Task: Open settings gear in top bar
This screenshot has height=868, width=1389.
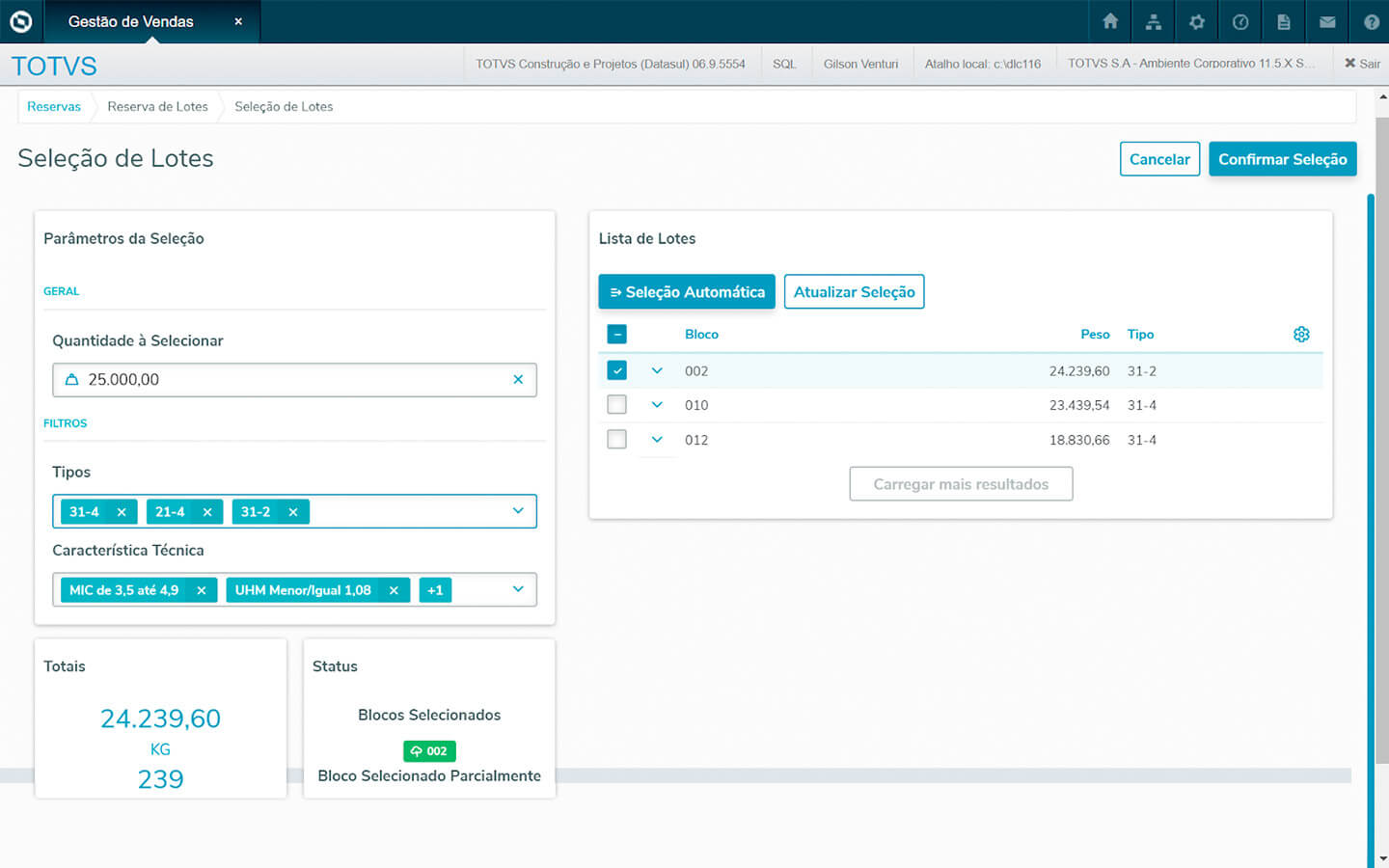Action: click(1197, 21)
